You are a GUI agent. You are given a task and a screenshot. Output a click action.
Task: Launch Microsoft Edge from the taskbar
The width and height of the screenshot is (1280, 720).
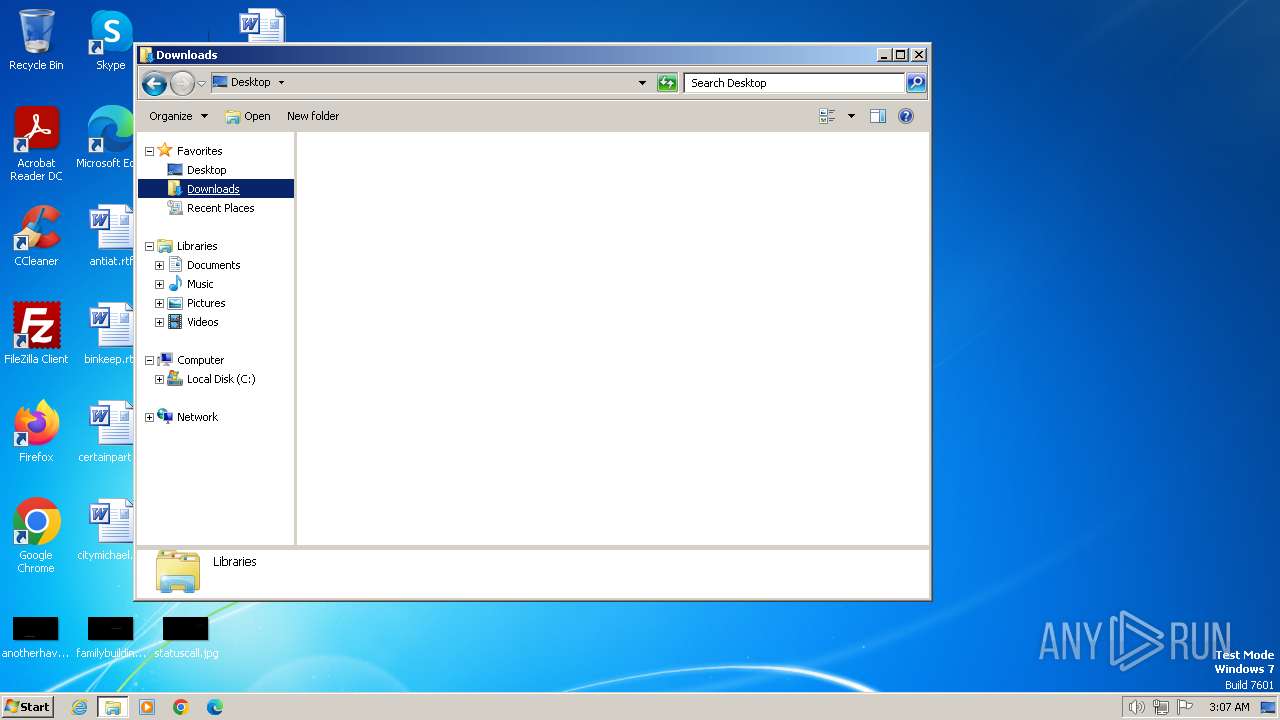click(215, 707)
